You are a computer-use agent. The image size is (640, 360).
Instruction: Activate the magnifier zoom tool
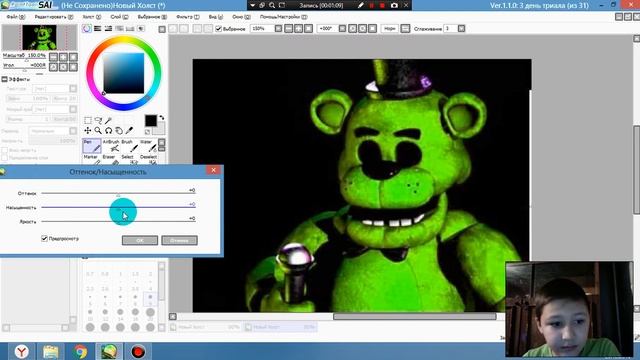tap(98, 131)
